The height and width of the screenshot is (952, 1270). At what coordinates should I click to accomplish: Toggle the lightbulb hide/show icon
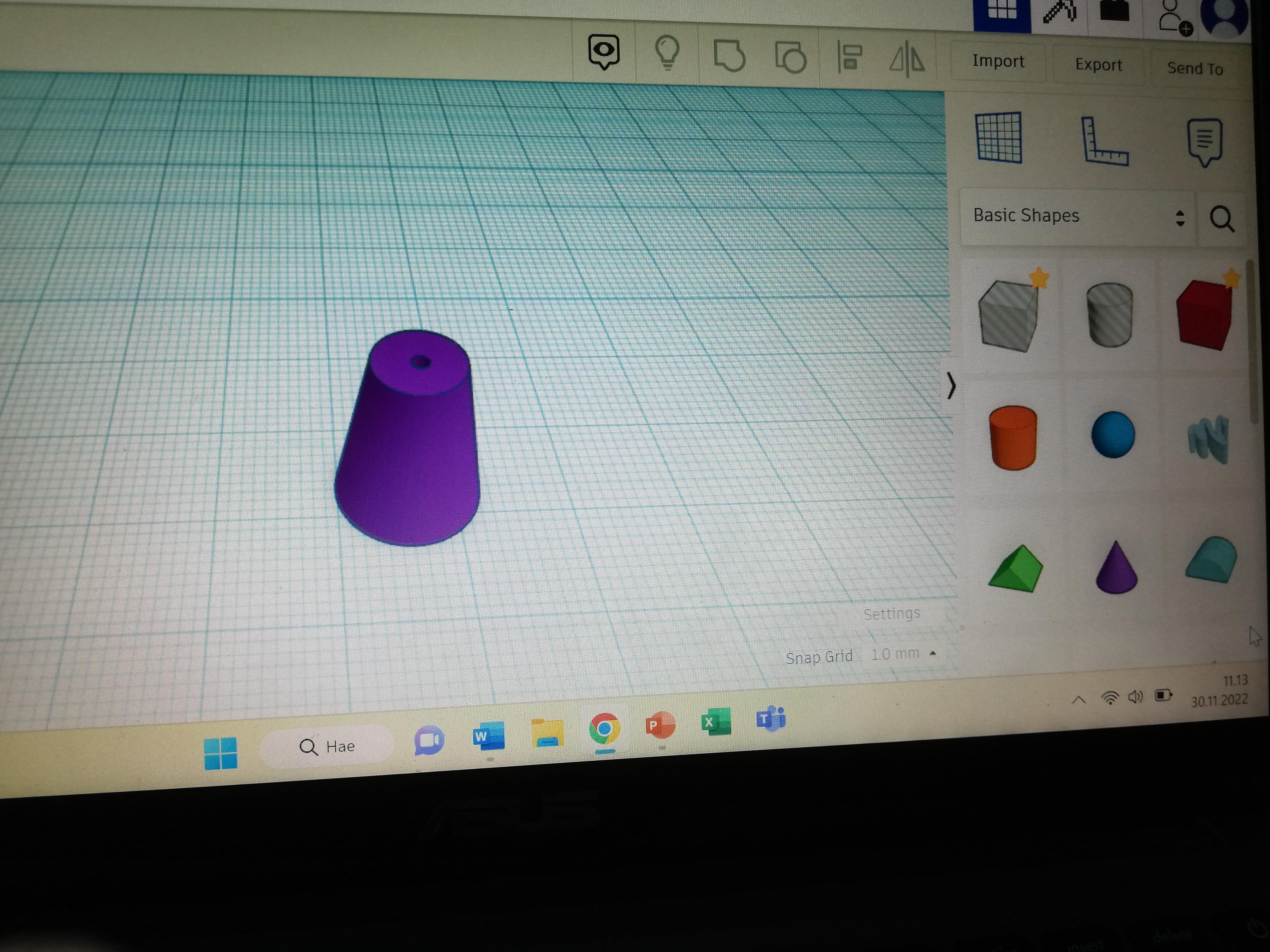point(667,53)
